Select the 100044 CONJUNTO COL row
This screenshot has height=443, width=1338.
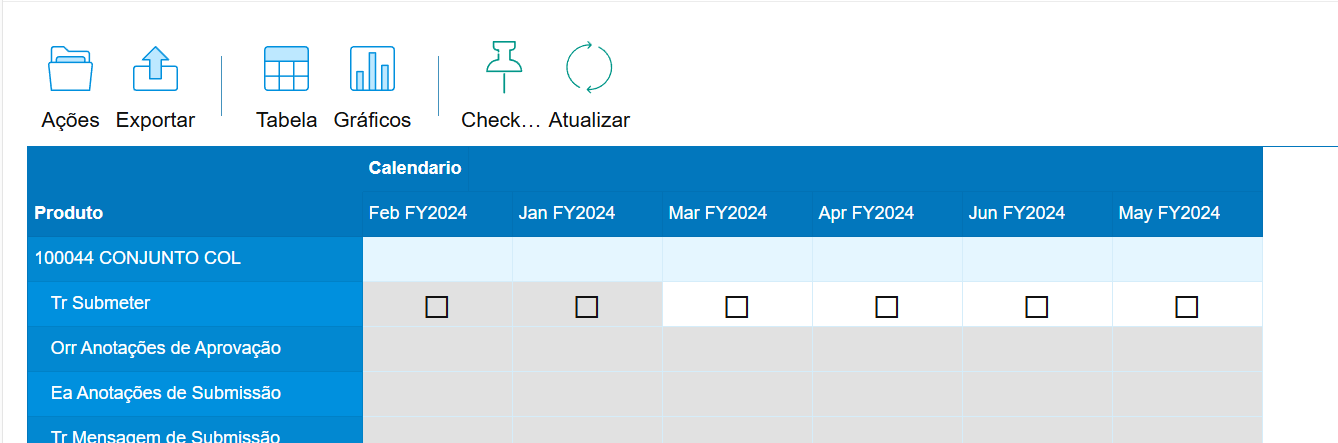pyautogui.click(x=195, y=259)
